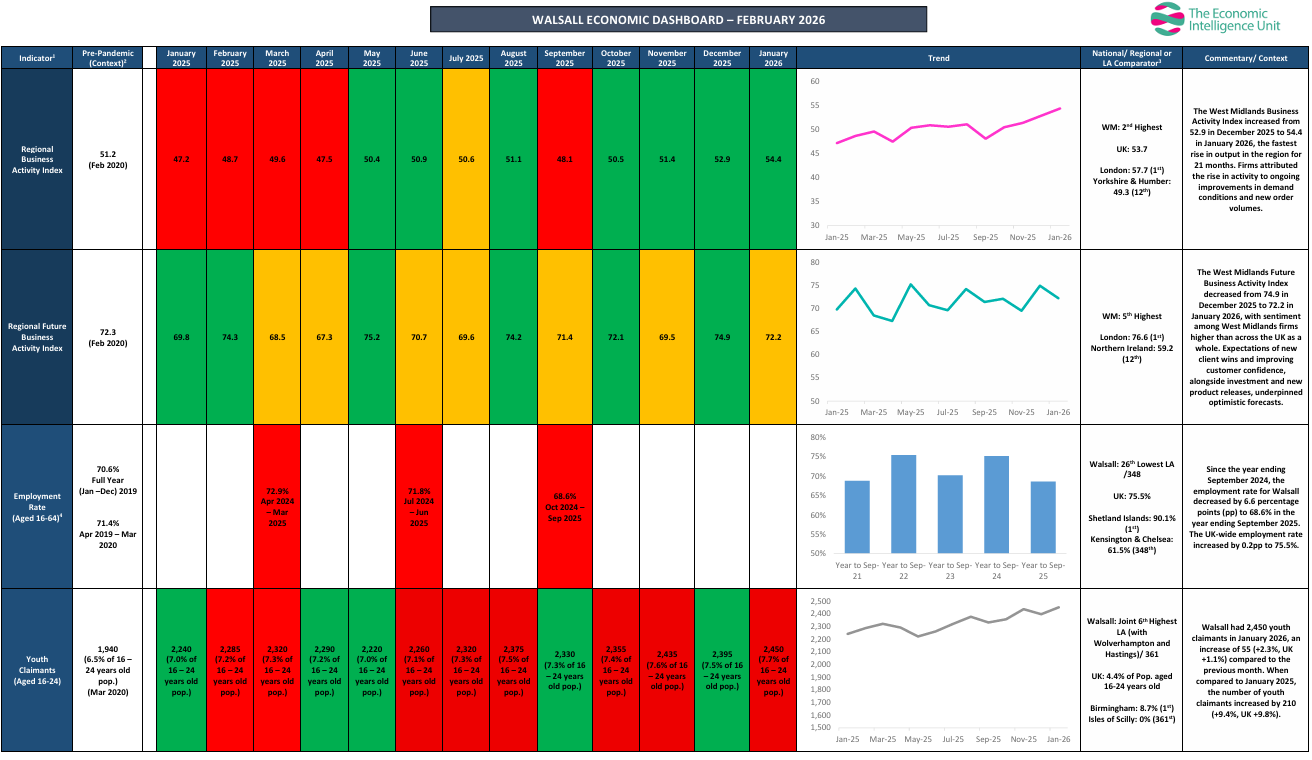Select the red 68.6% employment rate cell
Viewport: 1312px width, 760px height.
pos(565,508)
